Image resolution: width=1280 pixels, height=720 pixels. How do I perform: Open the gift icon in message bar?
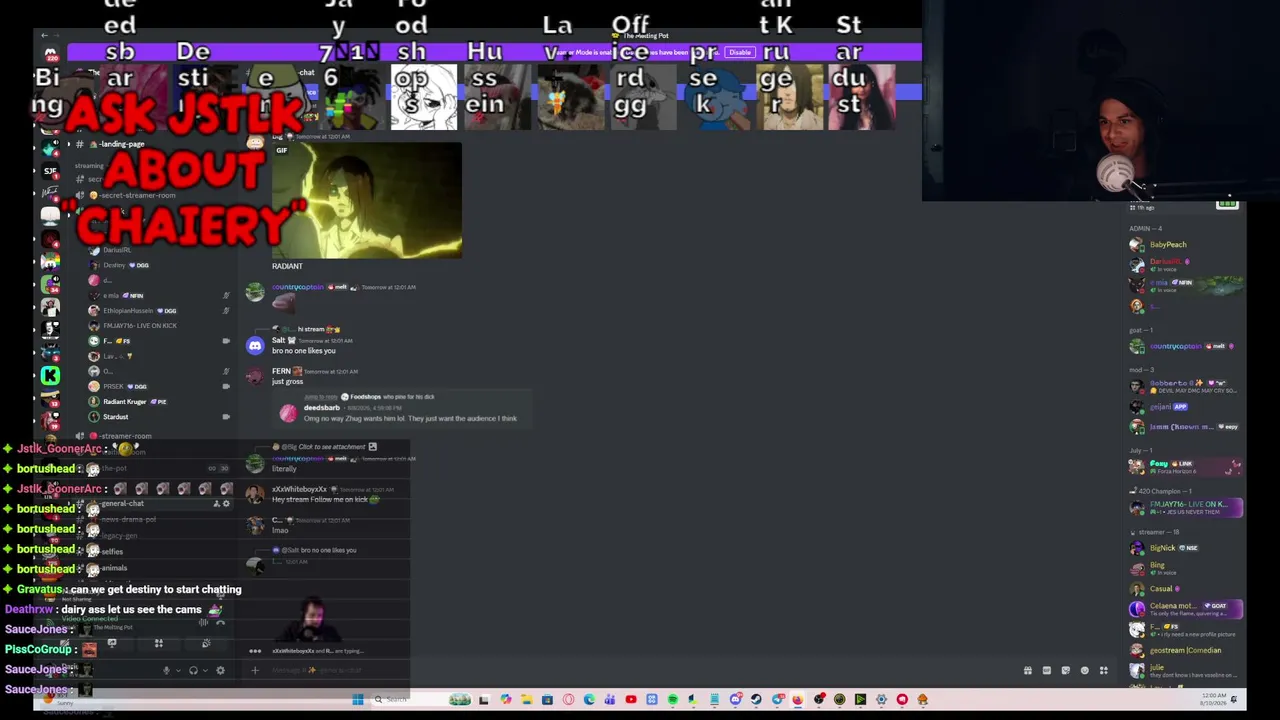[x=1027, y=670]
